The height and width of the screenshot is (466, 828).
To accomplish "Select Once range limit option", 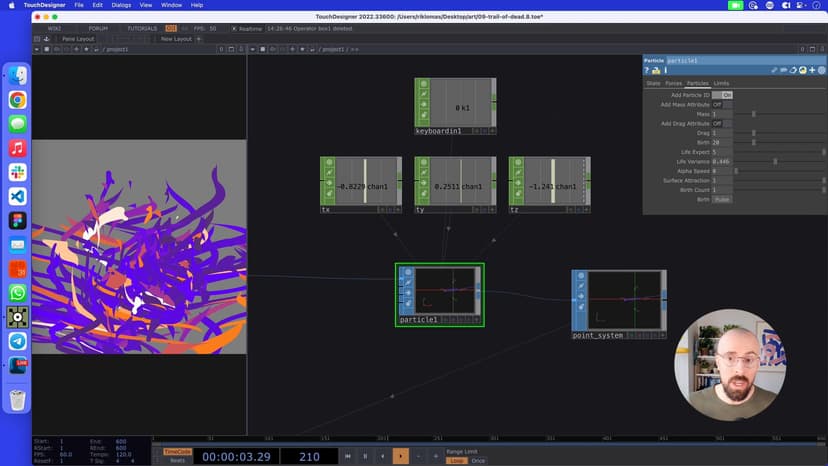I will click(478, 460).
